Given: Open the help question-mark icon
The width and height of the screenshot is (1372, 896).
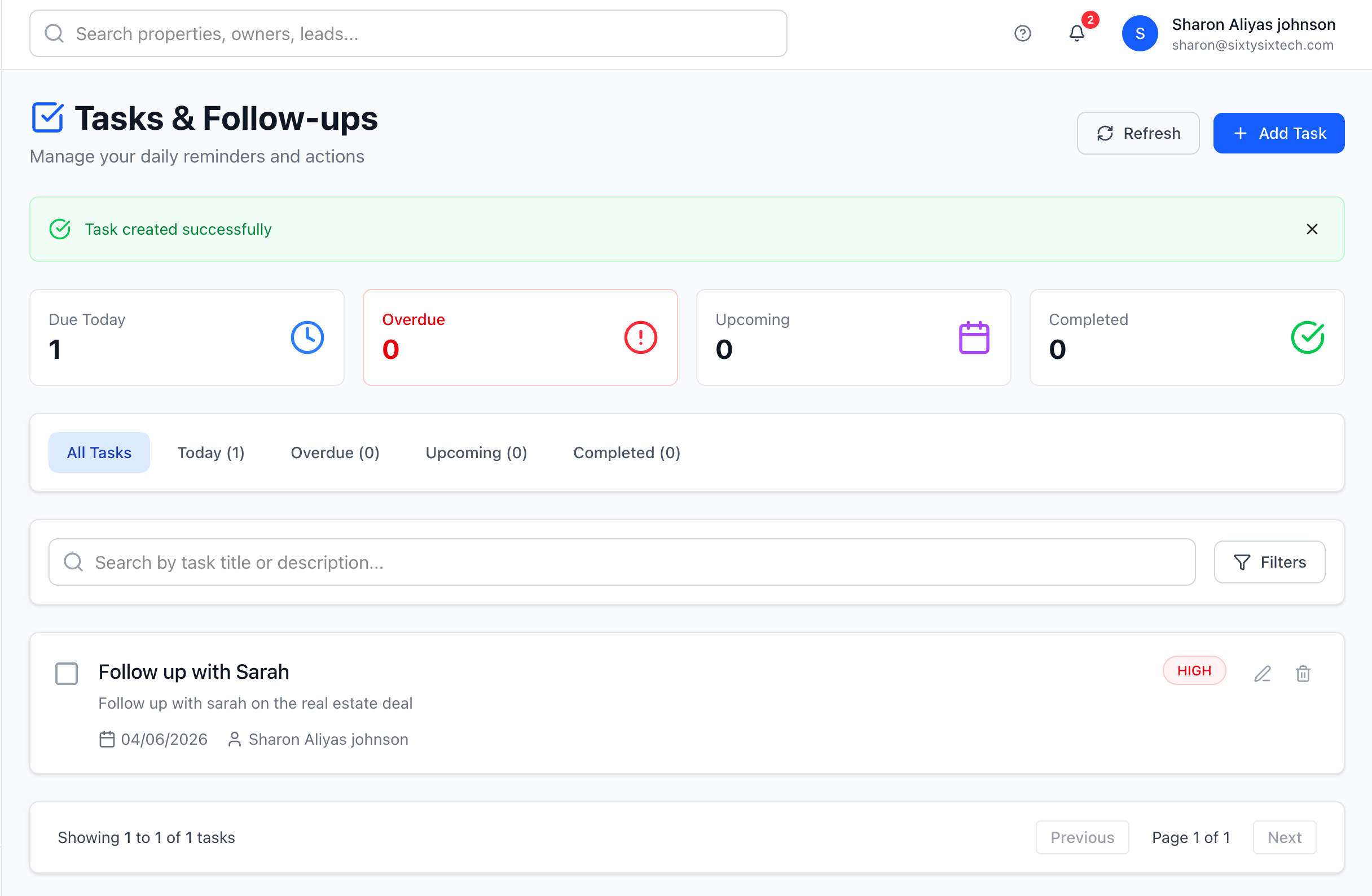Looking at the screenshot, I should 1022,33.
